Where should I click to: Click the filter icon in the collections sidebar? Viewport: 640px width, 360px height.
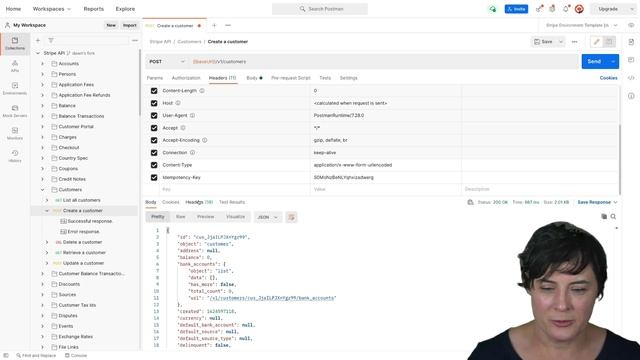51,40
